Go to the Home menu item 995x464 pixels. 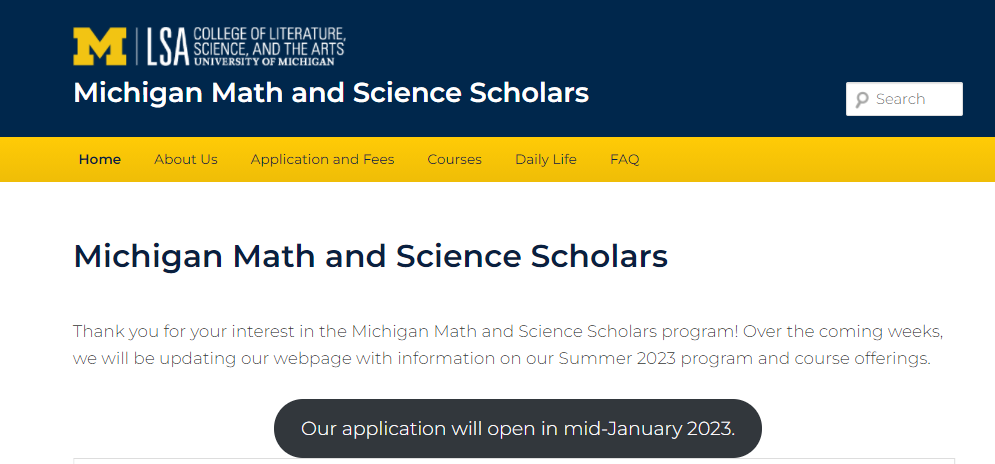click(100, 159)
